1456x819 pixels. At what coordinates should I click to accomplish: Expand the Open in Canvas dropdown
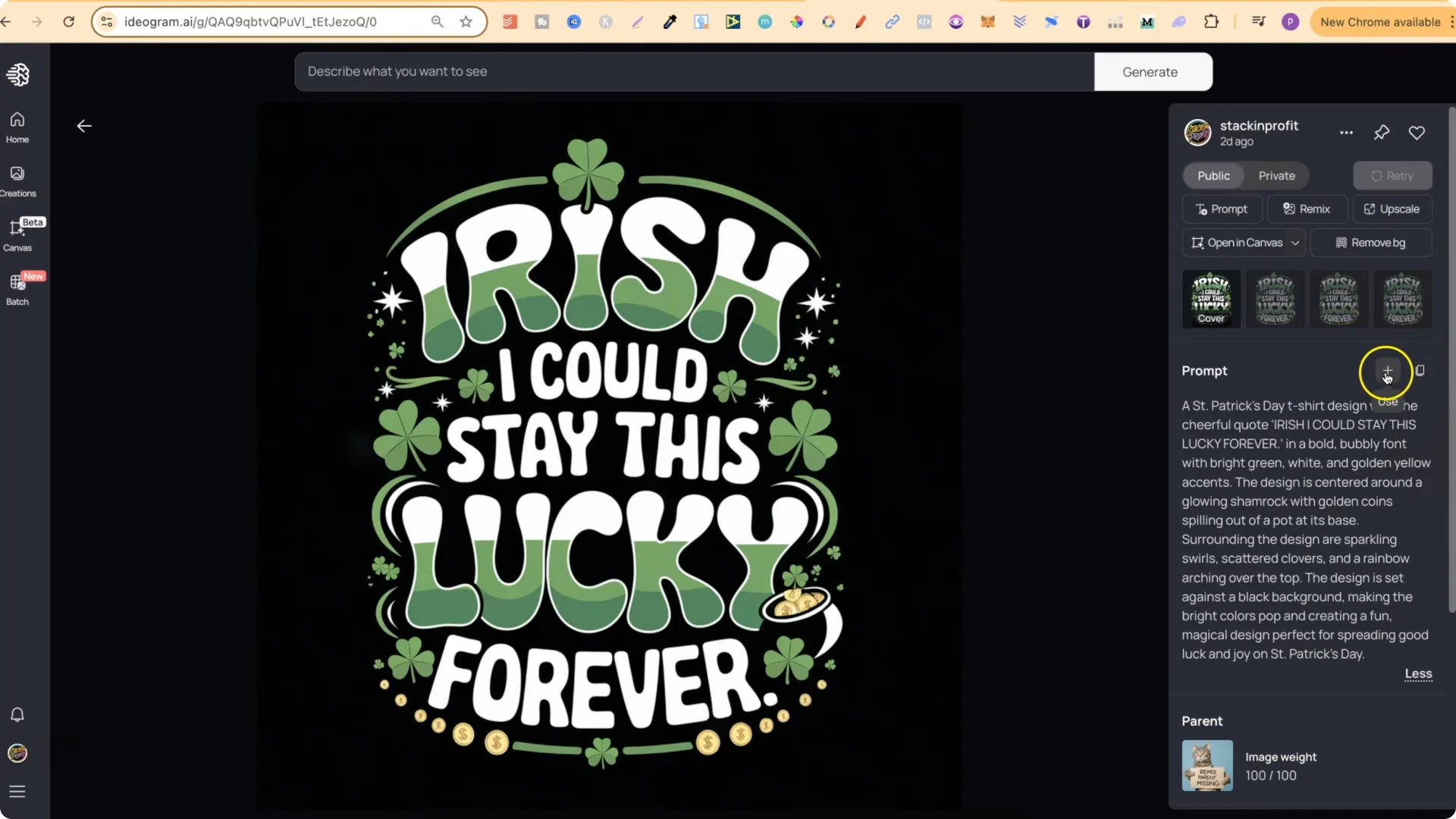click(1296, 243)
